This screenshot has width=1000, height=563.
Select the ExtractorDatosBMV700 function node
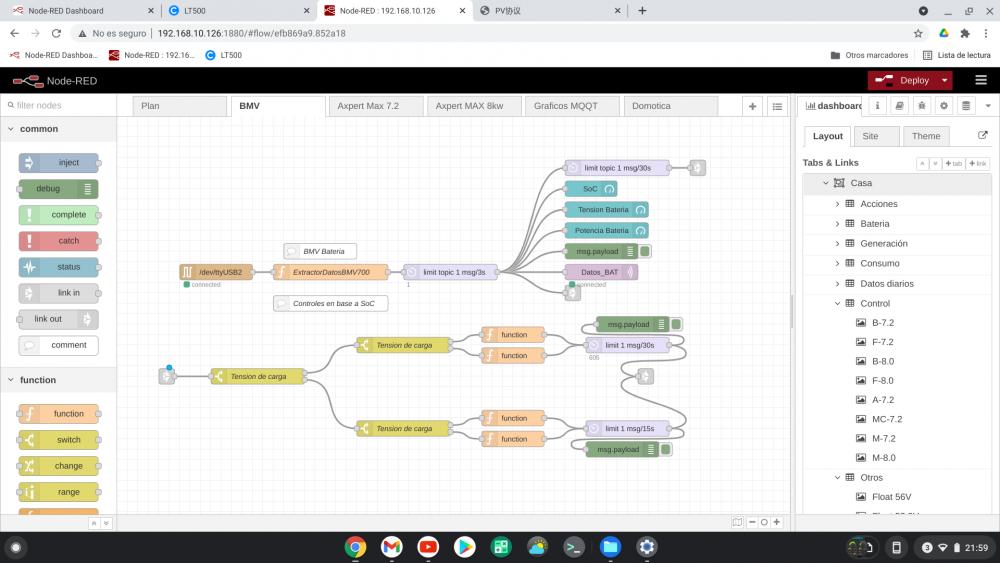[330, 272]
